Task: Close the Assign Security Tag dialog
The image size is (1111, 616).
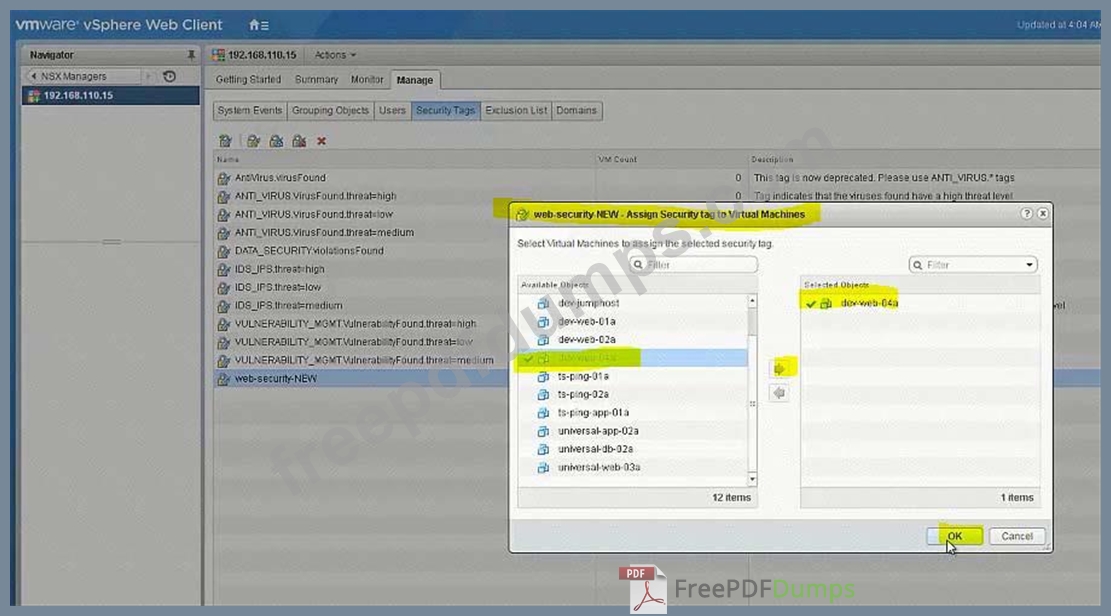Action: pos(1043,213)
